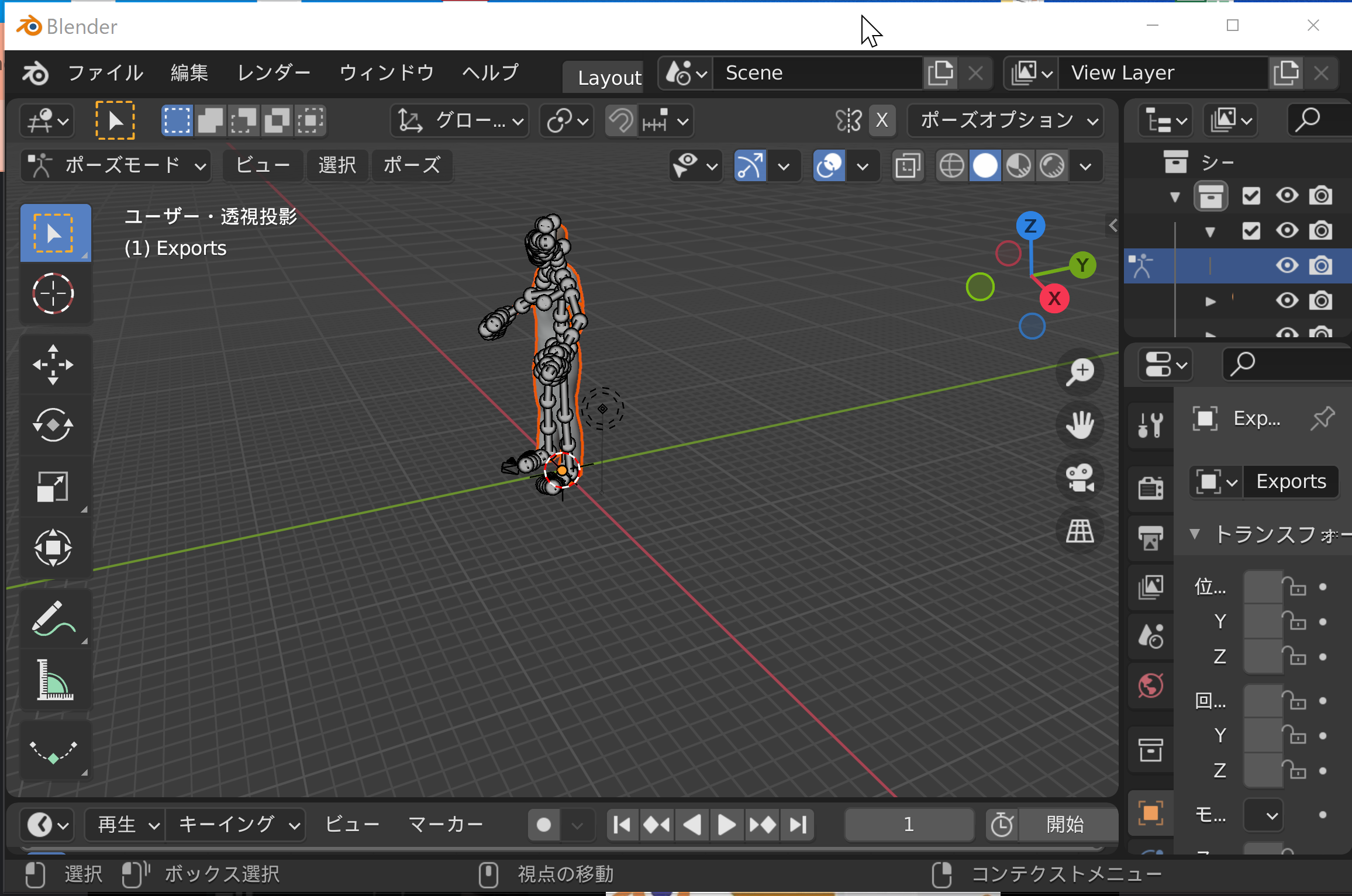The height and width of the screenshot is (896, 1352).
Task: Open the Render menu
Action: (x=274, y=73)
